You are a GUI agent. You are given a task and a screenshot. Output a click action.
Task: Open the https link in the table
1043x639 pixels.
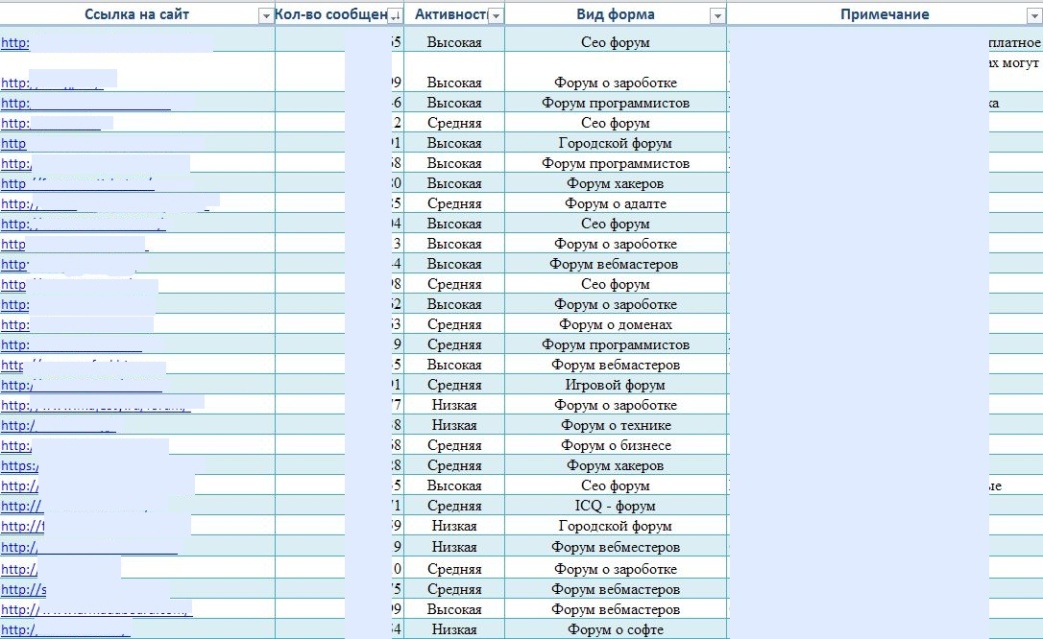click(20, 466)
